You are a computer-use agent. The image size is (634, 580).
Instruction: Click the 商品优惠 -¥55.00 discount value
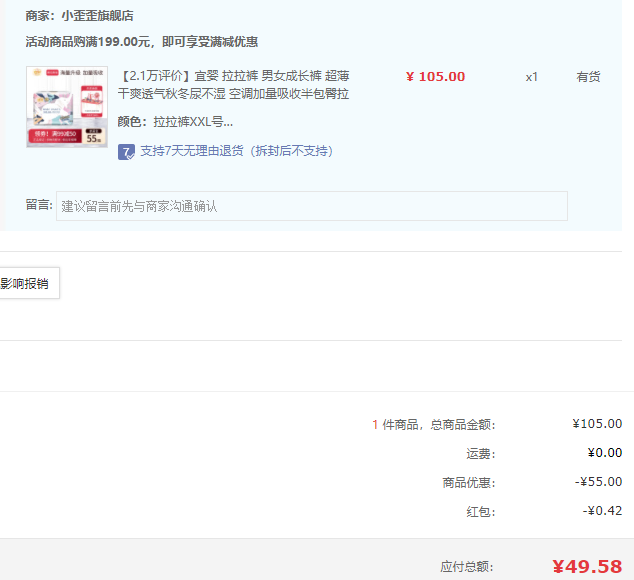point(599,482)
